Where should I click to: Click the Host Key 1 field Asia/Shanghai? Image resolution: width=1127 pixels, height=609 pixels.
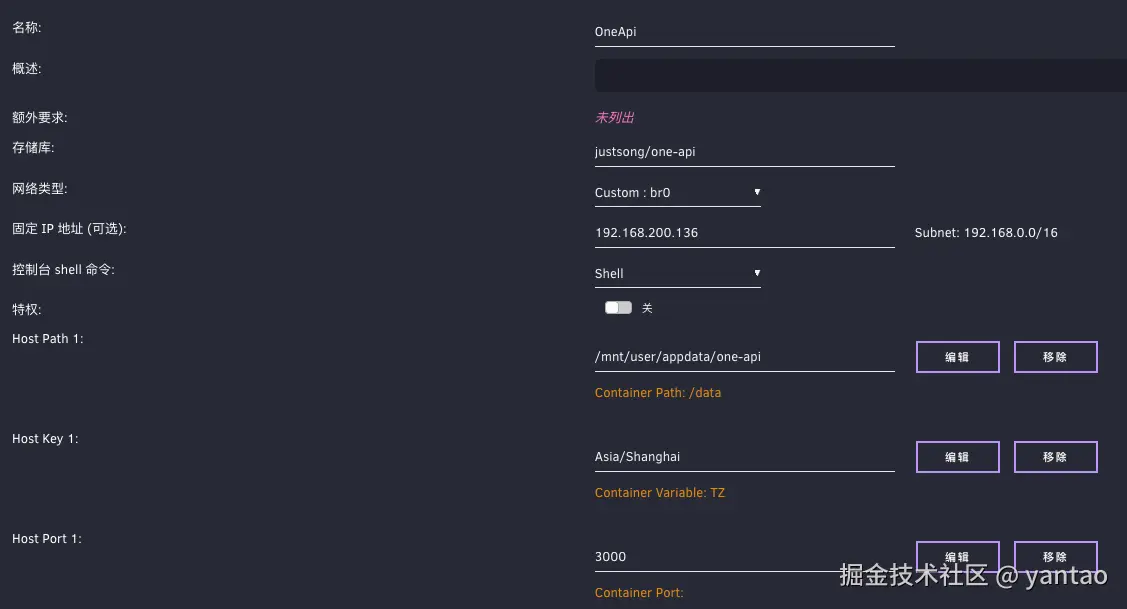pyautogui.click(x=743, y=457)
